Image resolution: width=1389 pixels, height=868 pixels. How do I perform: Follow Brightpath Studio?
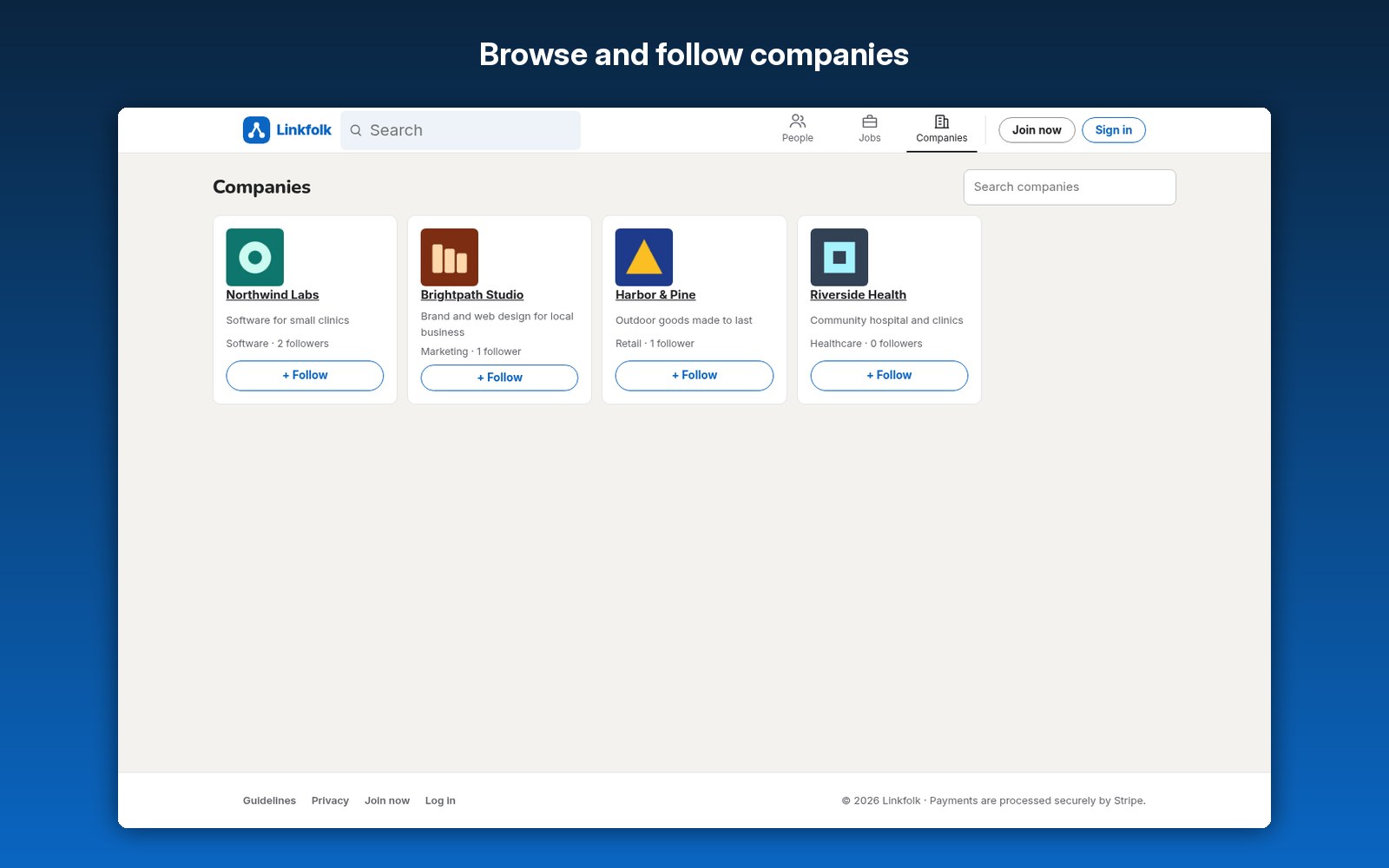pyautogui.click(x=499, y=378)
